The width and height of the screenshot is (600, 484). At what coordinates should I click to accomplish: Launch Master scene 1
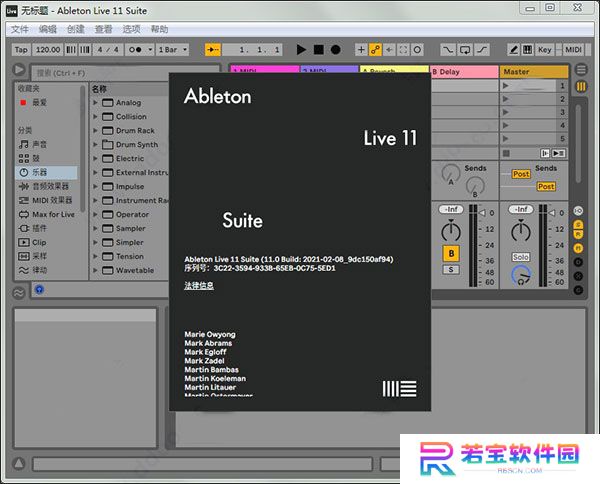pos(505,86)
